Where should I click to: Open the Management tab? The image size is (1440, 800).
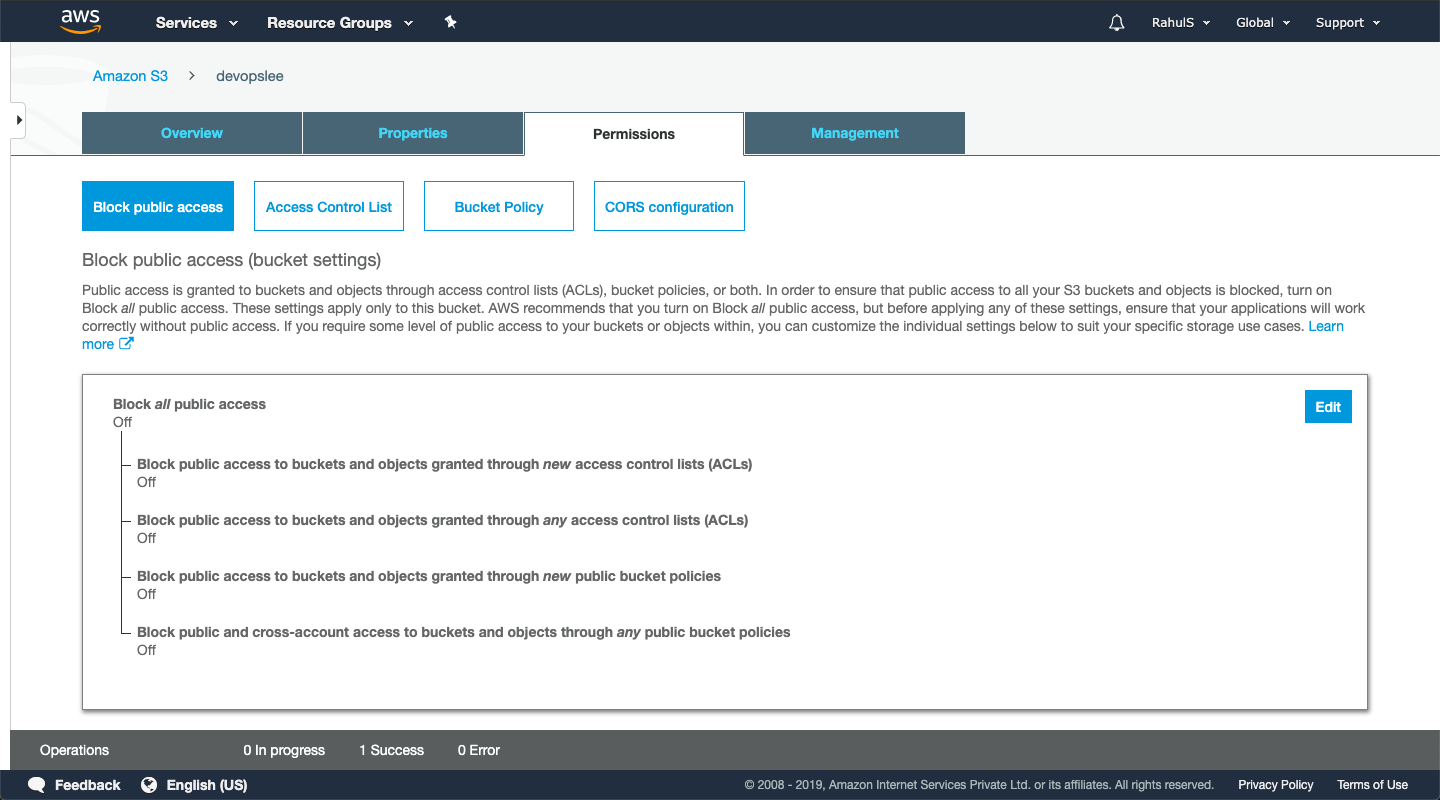click(855, 133)
